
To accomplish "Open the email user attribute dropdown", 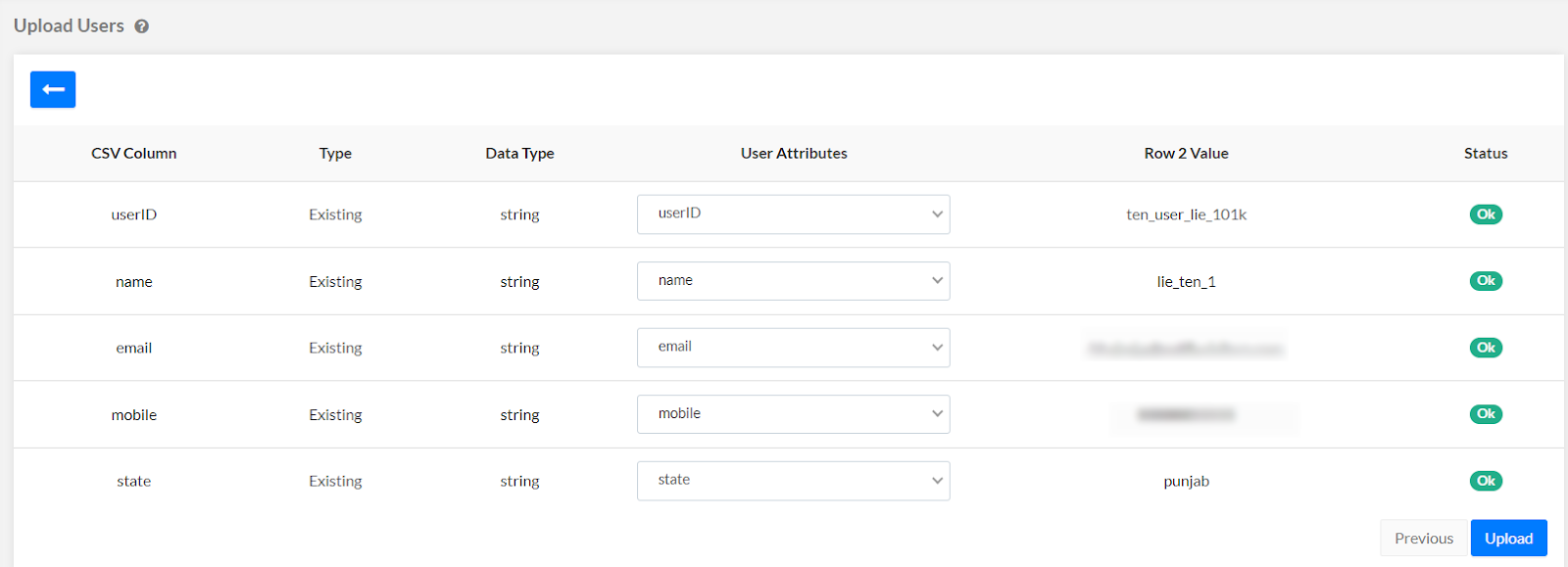I will (793, 348).
